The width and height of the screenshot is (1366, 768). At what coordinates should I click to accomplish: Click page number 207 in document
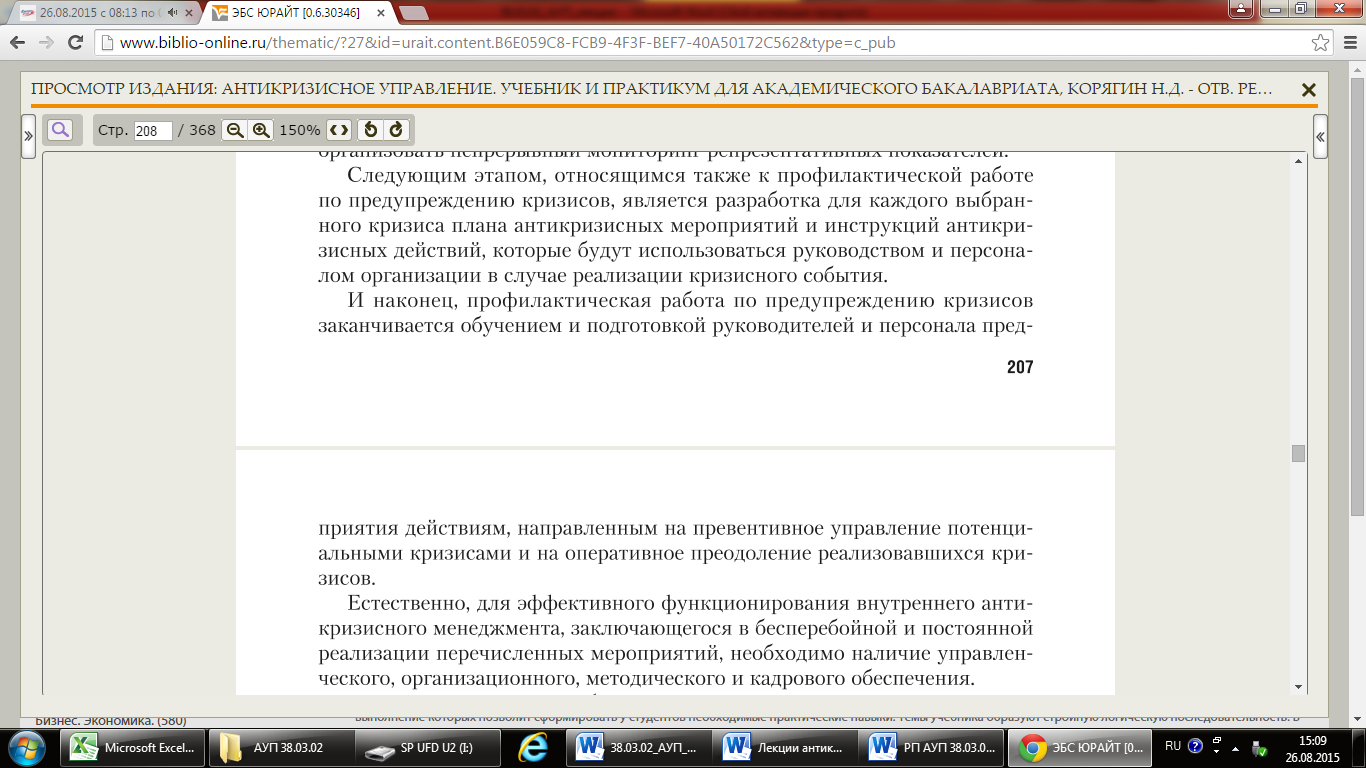(x=1019, y=367)
